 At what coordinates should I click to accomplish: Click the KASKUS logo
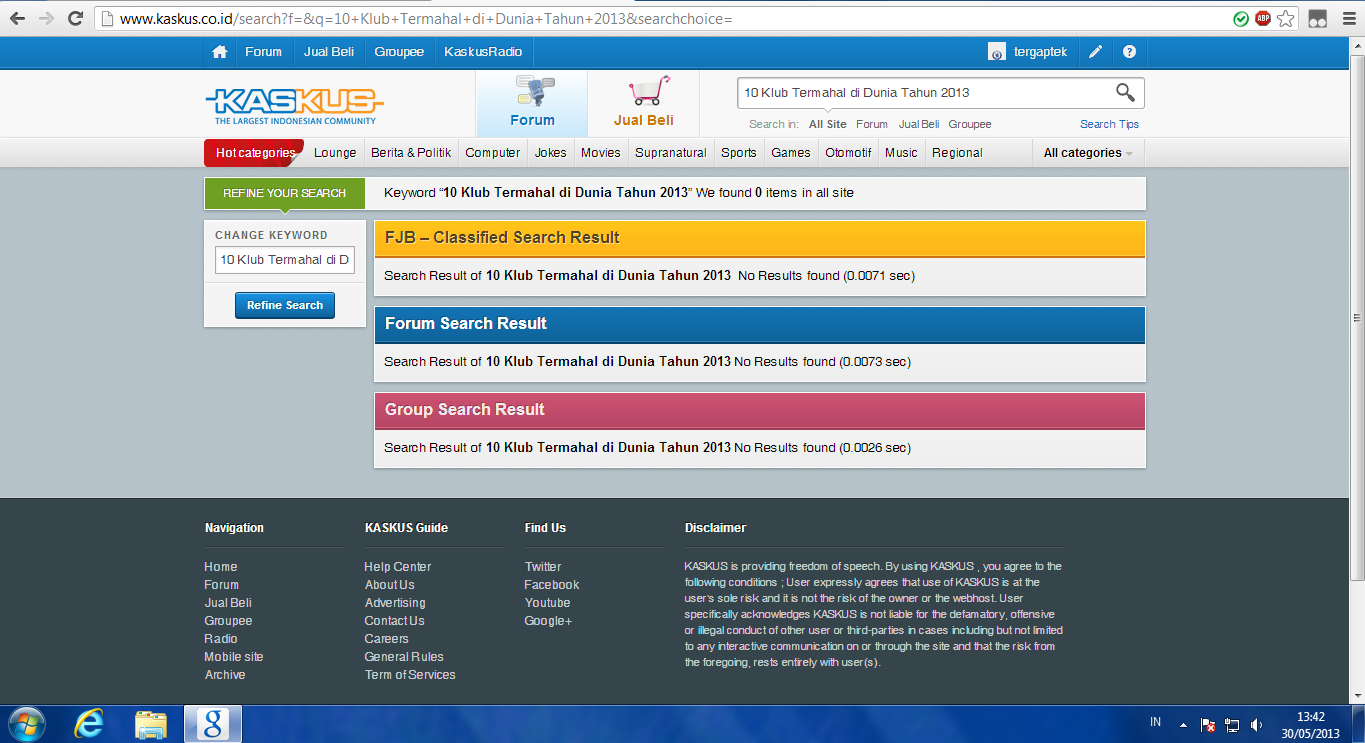[x=294, y=105]
